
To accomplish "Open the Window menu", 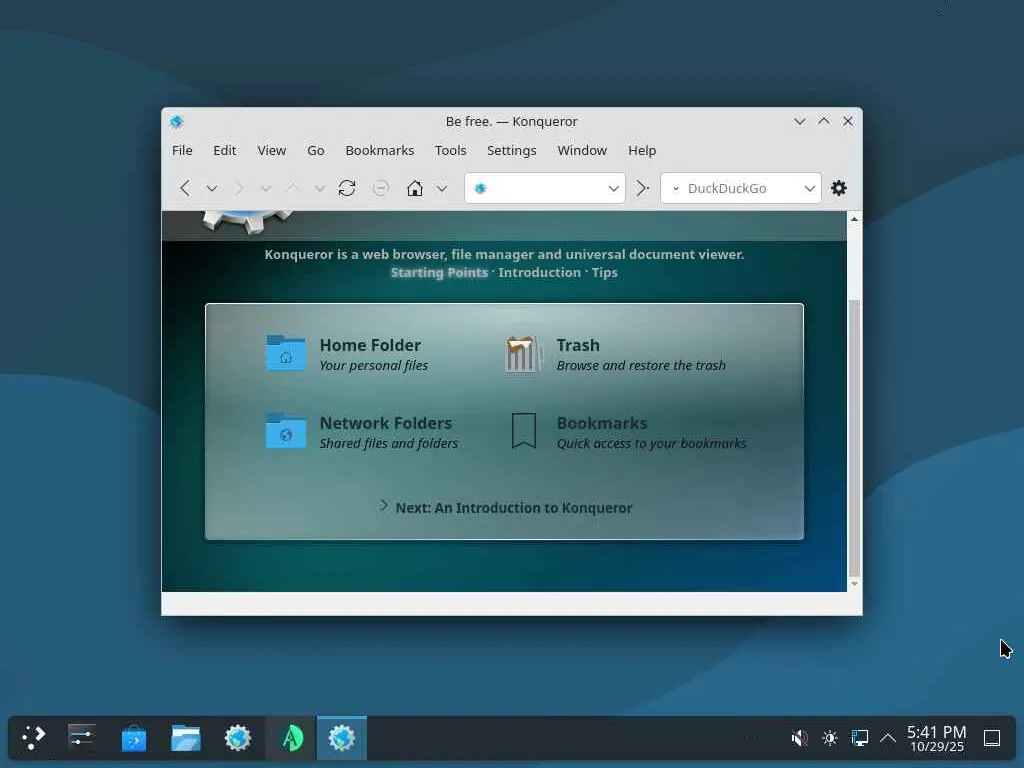I will point(582,150).
